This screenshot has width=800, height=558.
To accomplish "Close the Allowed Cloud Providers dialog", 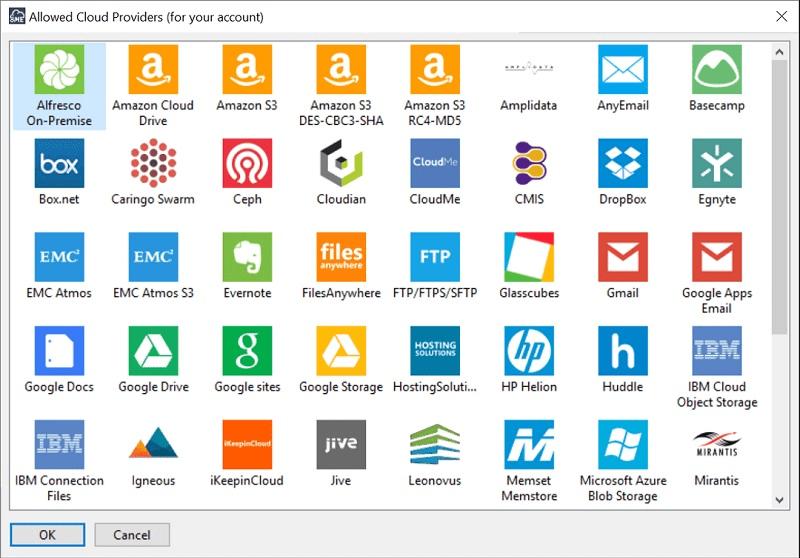I will (781, 16).
